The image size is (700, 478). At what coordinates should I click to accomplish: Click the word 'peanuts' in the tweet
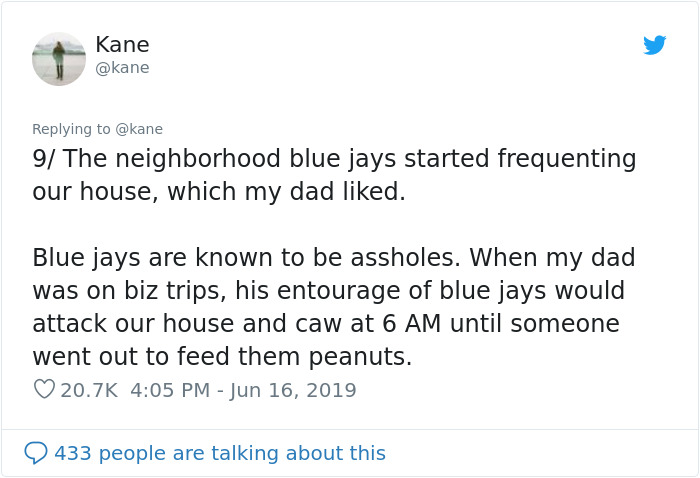tap(356, 357)
